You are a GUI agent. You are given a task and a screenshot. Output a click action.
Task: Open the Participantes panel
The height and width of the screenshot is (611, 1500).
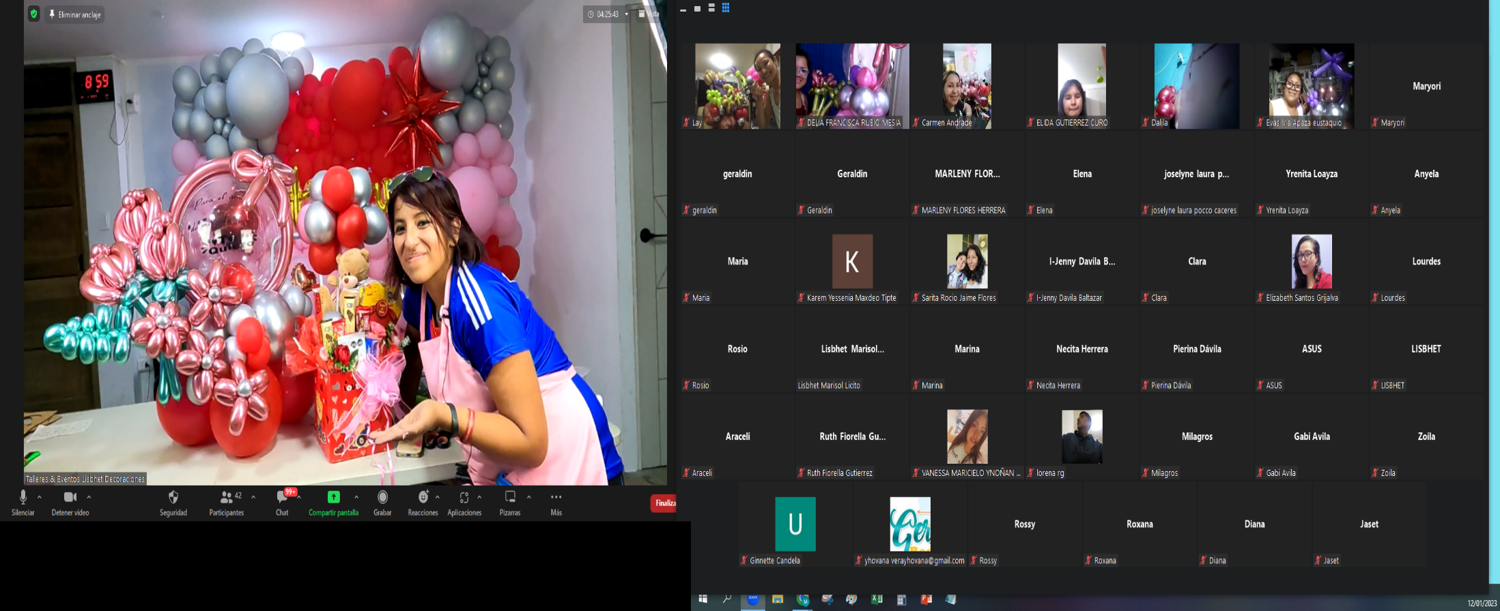coord(227,498)
